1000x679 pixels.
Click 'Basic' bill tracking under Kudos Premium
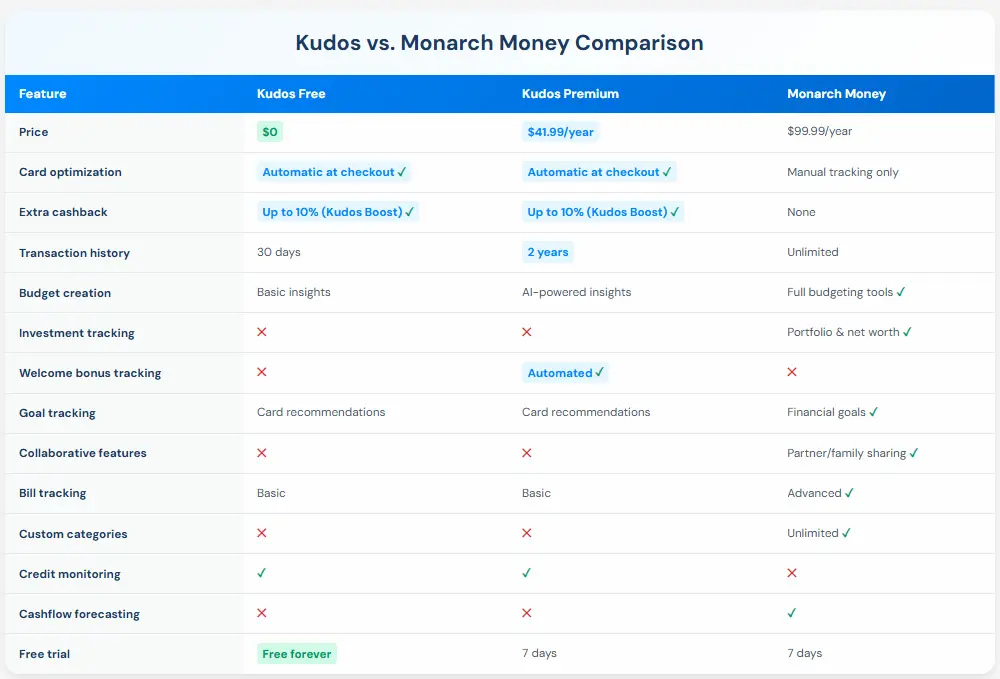[536, 493]
